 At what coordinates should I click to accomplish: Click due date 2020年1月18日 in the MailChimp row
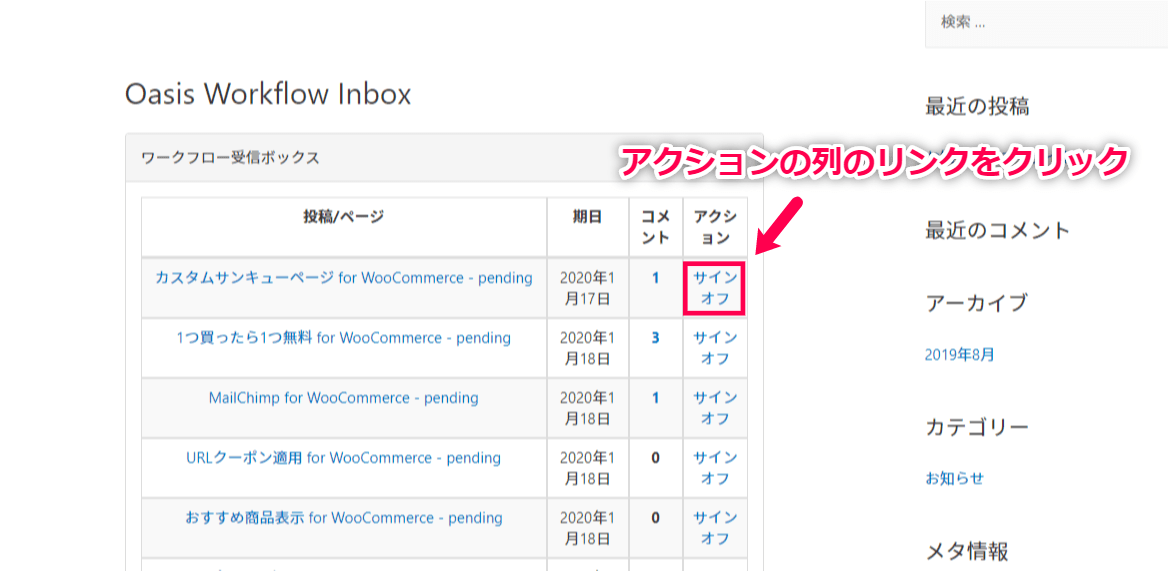click(588, 408)
